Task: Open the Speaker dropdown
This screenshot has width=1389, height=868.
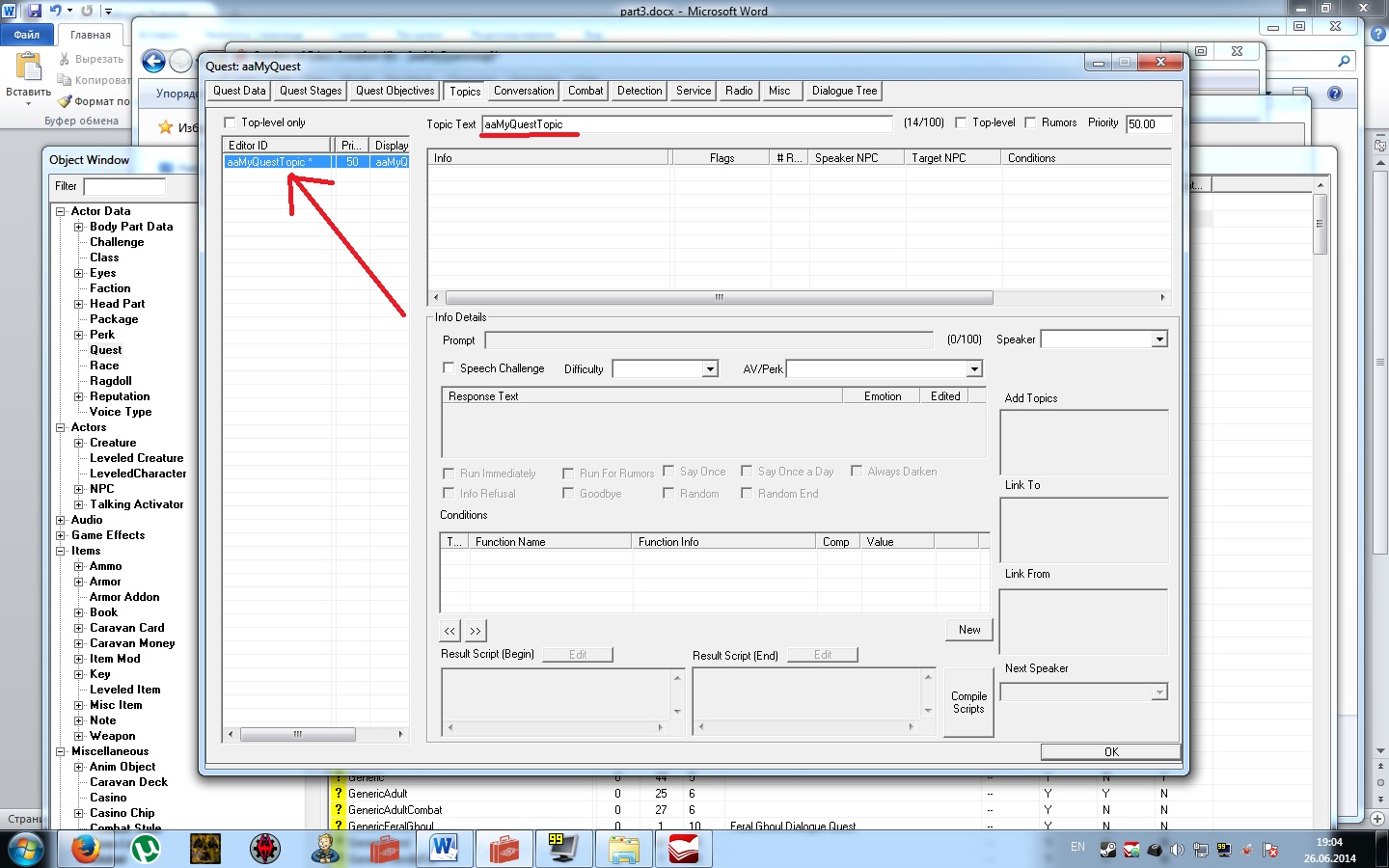Action: pyautogui.click(x=1159, y=339)
